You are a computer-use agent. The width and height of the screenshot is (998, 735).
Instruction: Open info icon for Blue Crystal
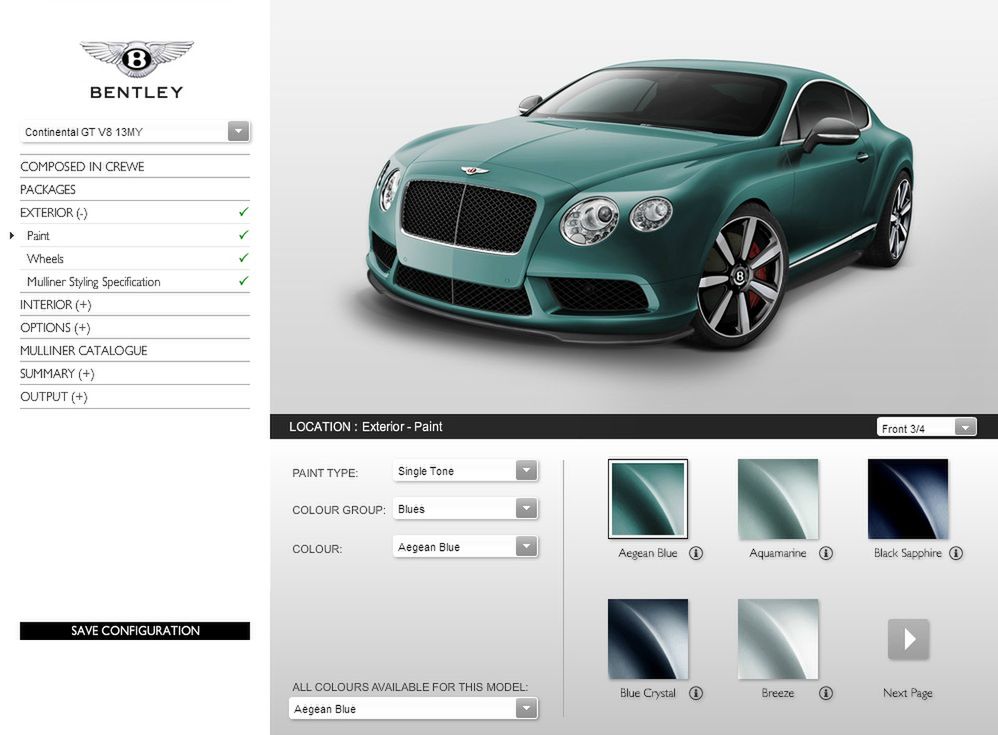click(696, 693)
